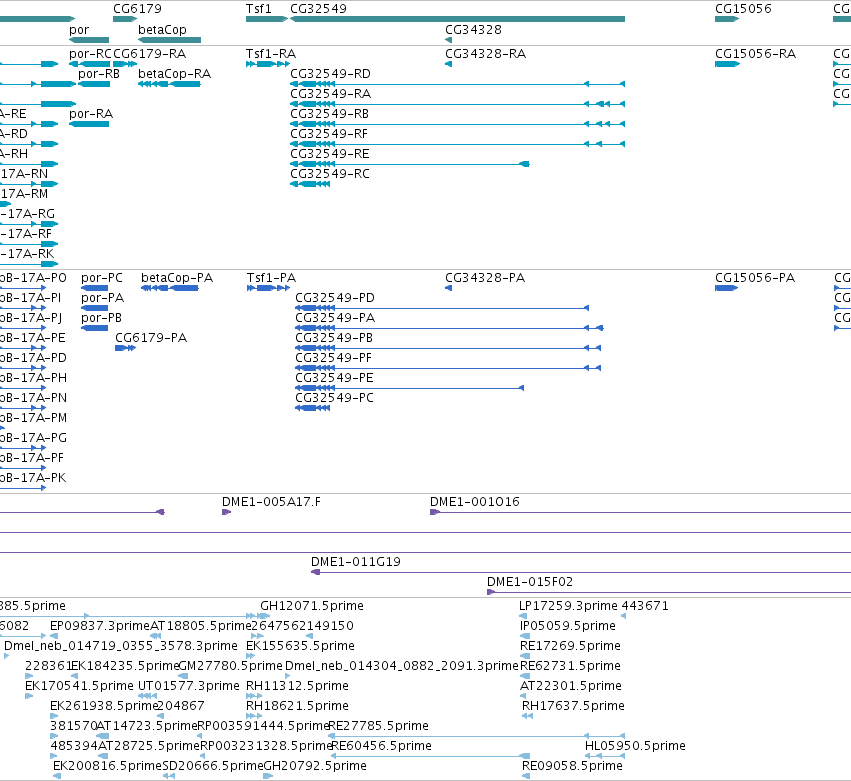Select the por-RB transcript label
This screenshot has height=781, width=851.
98,74
